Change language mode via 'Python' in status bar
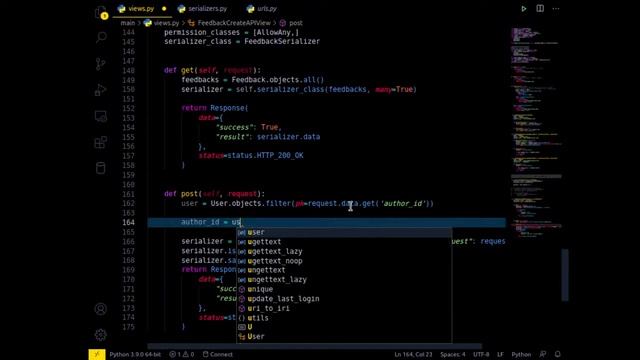640x360 pixels. (x=521, y=354)
